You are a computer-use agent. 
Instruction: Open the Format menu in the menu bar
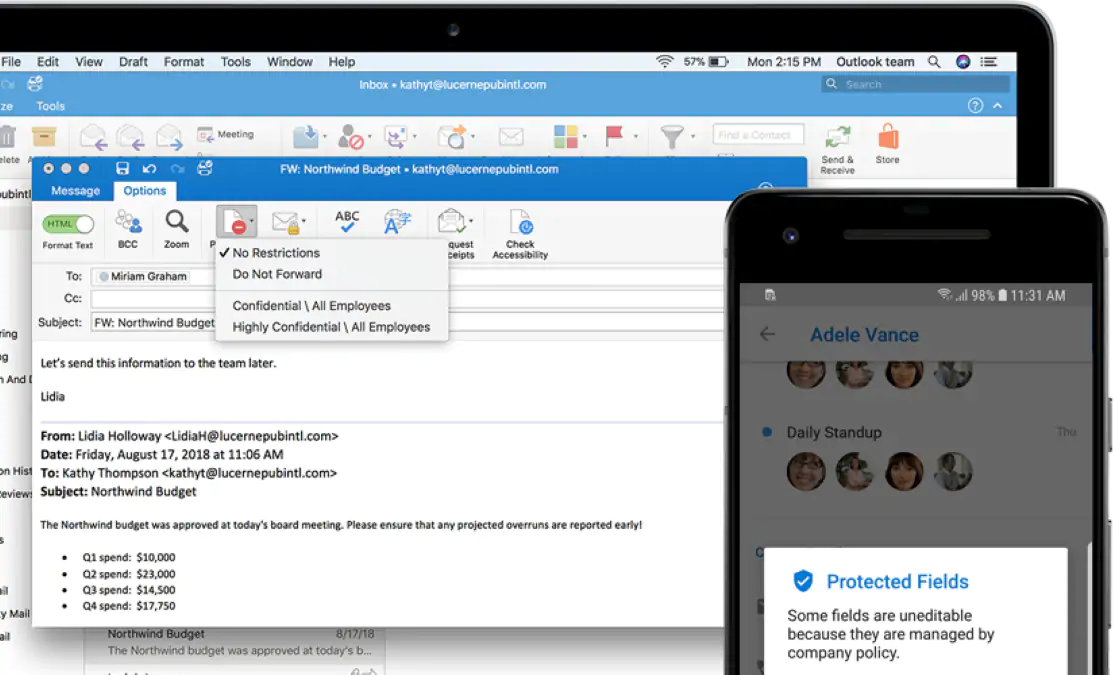[184, 61]
